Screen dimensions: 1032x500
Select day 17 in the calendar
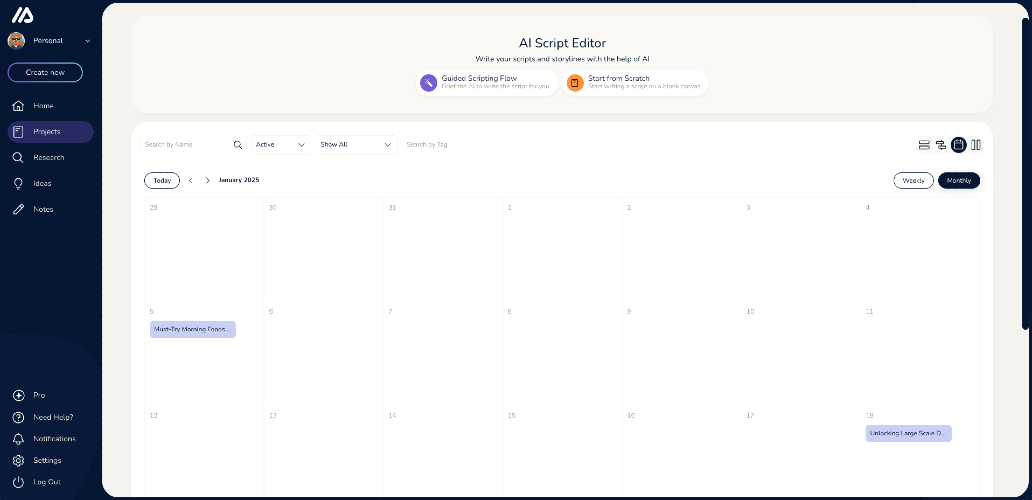point(750,416)
